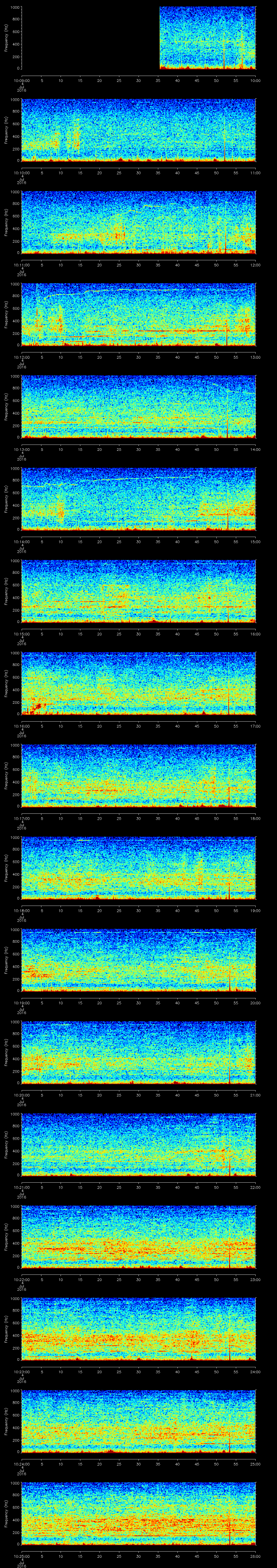Click the 35 tick below the 10:09:00 spectrogram
The width and height of the screenshot is (277, 1568).
pos(158,80)
